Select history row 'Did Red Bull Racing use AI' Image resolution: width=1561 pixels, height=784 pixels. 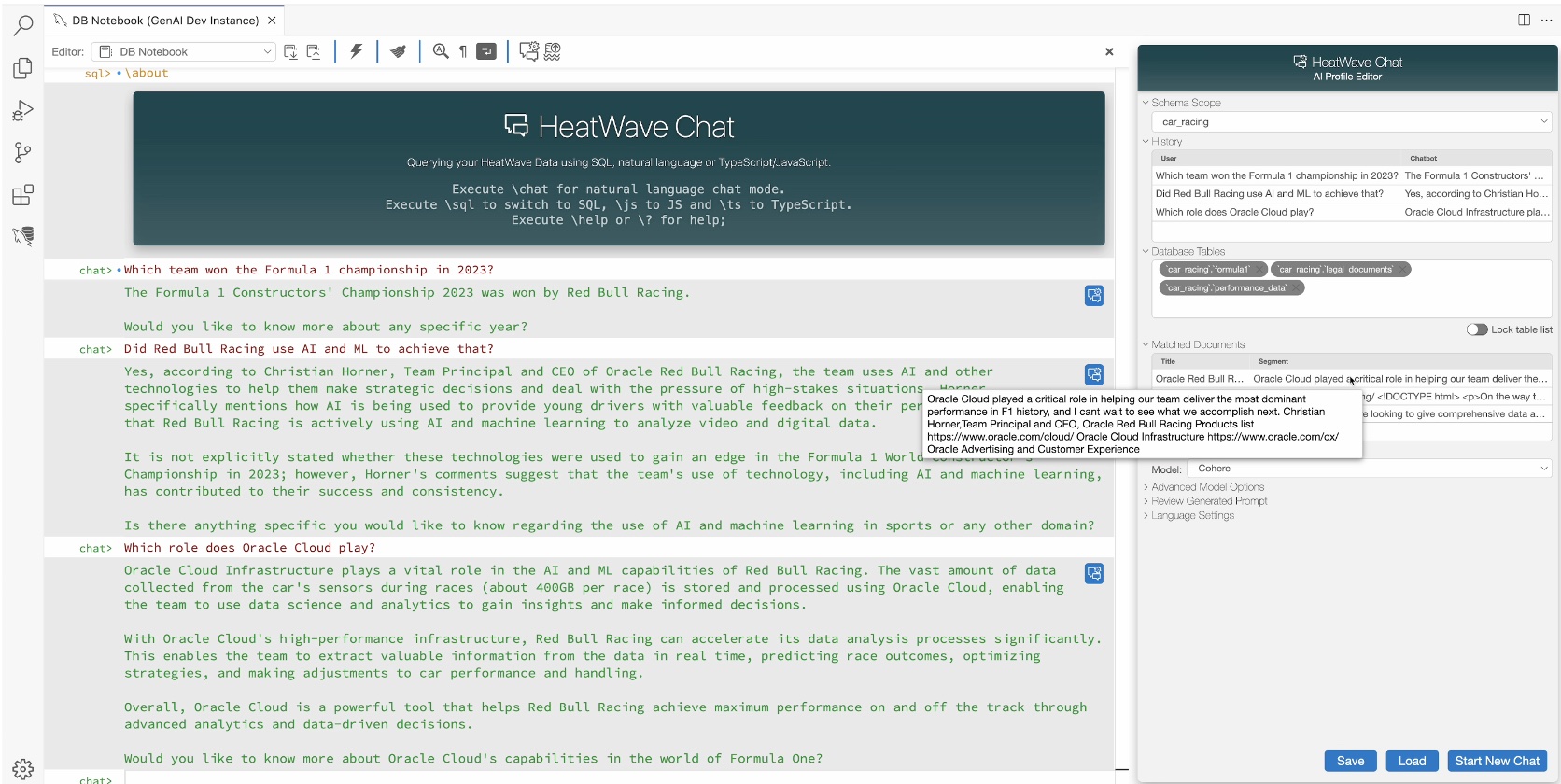(1352, 194)
